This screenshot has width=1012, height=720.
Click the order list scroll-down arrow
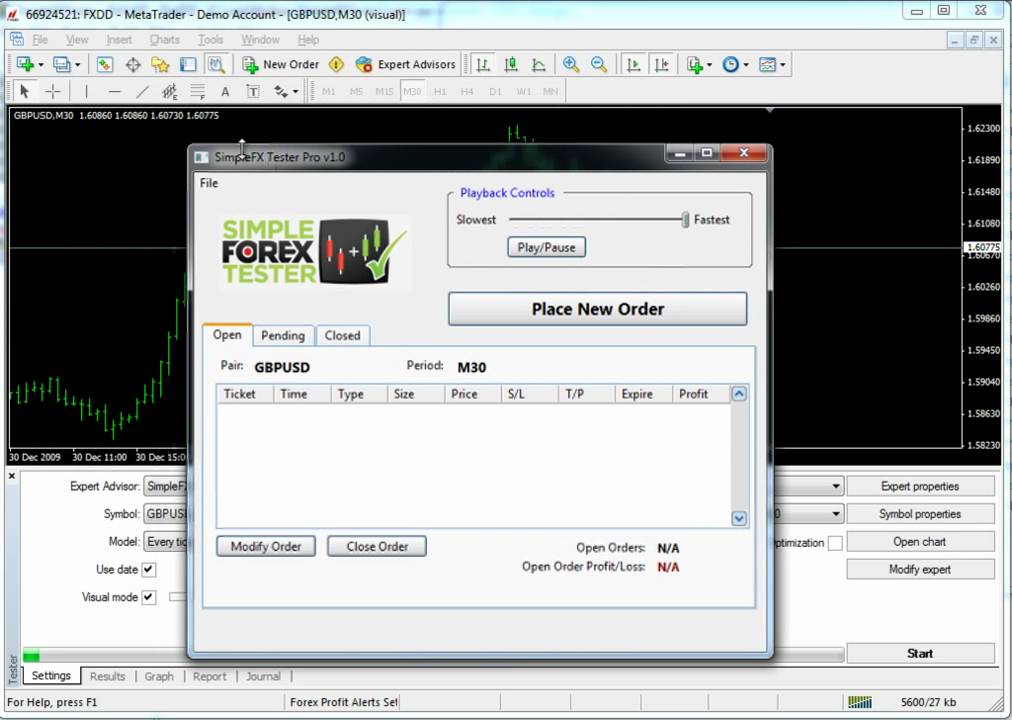(739, 518)
